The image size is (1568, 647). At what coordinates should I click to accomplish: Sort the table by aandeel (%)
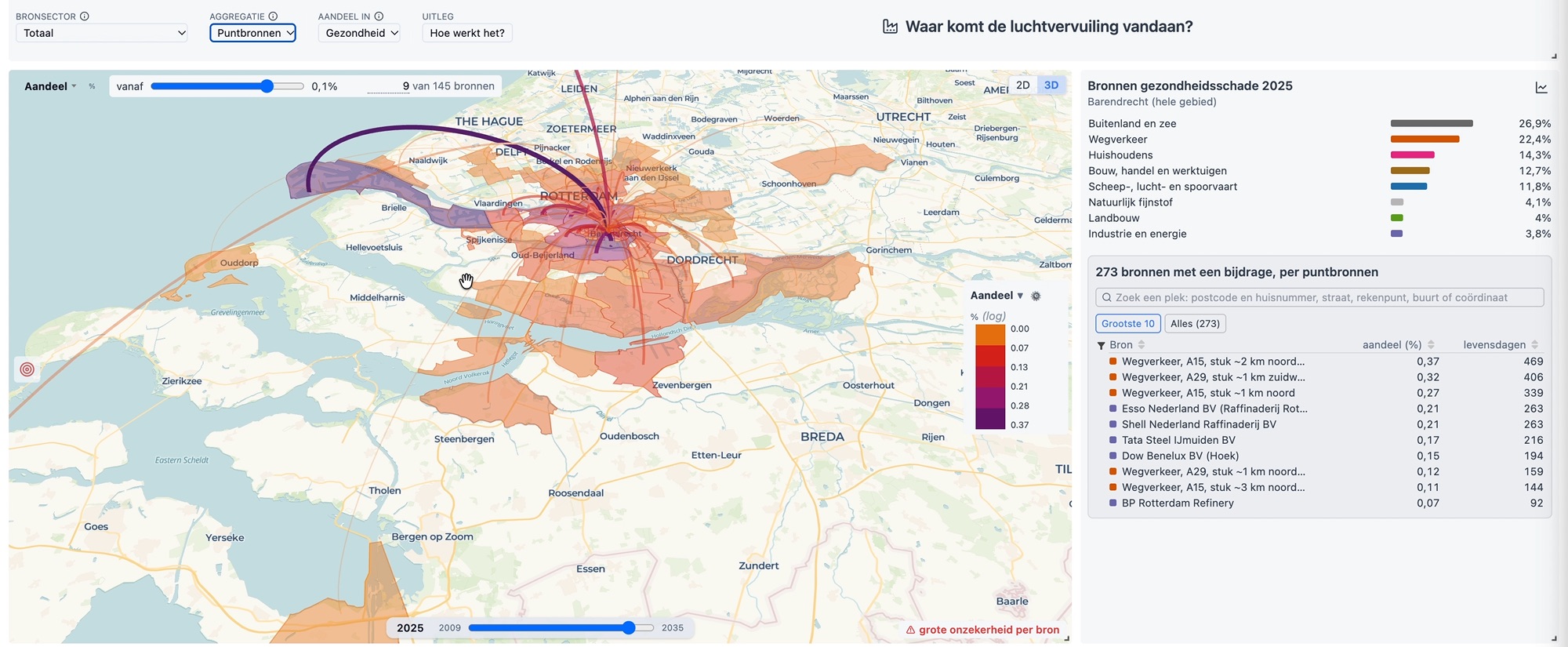click(x=1431, y=345)
